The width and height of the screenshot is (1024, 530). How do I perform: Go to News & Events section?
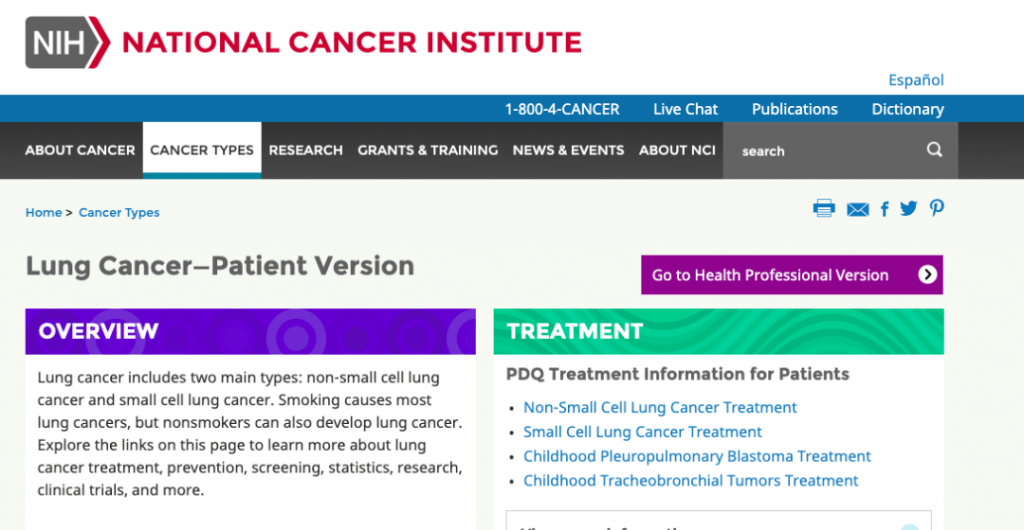568,150
